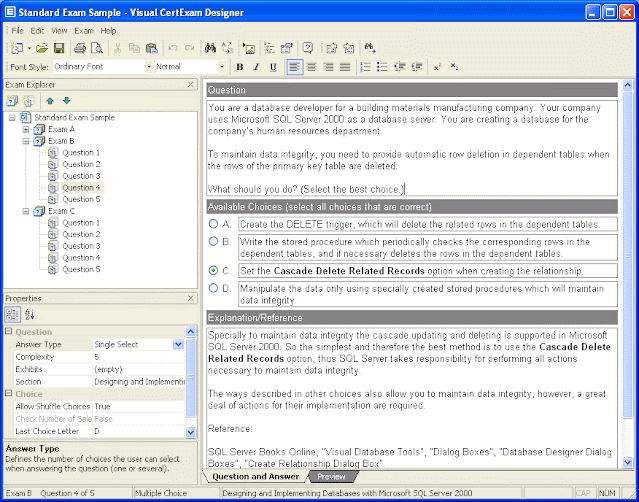Screen dimensions: 639x502
Task: Click the Insert Image icon
Action: click(249, 48)
